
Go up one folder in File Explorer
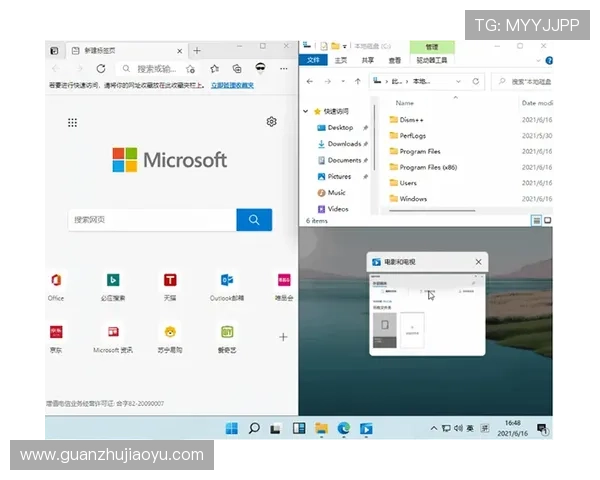(x=358, y=81)
